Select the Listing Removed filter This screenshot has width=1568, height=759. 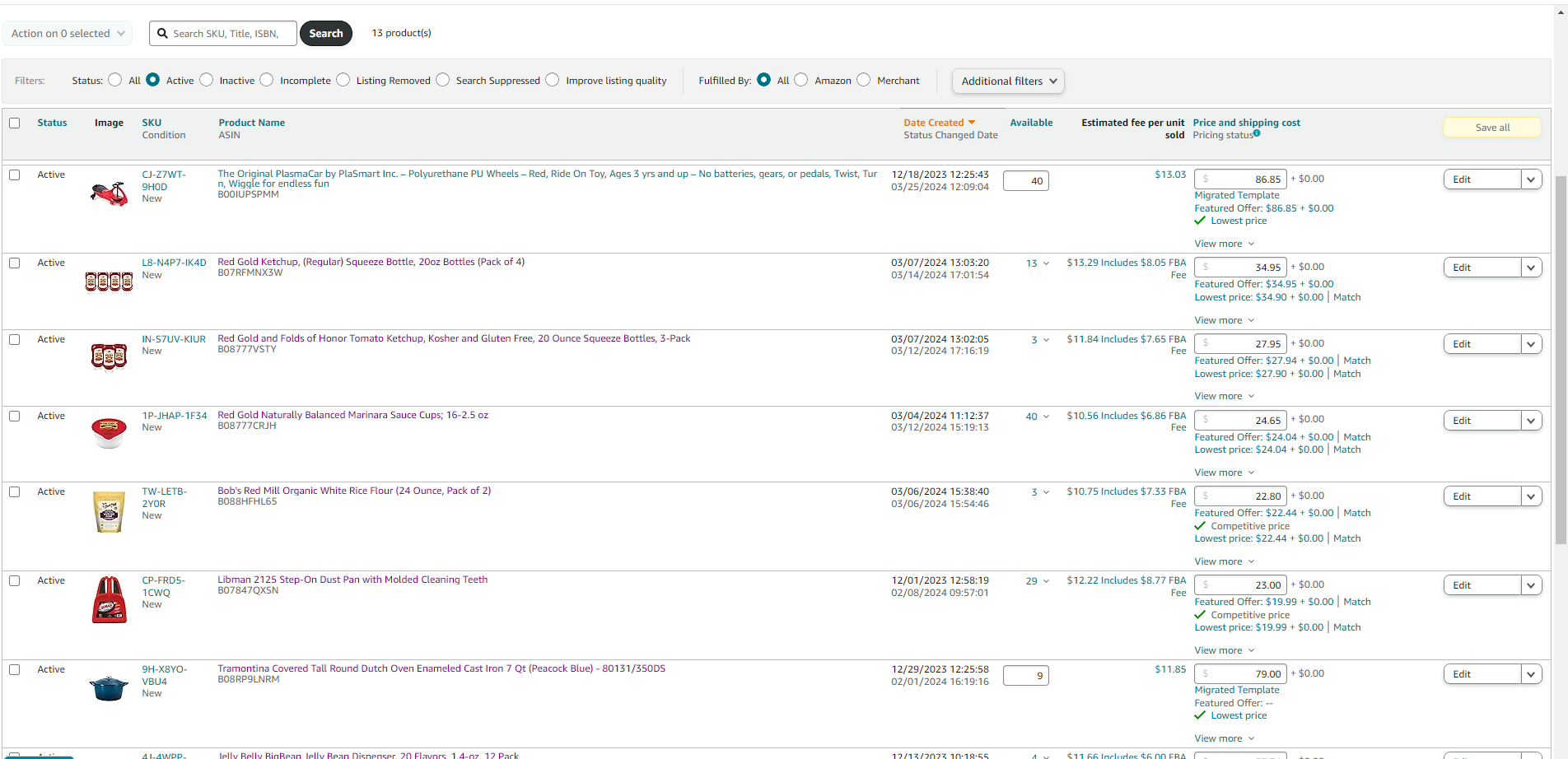tap(343, 80)
